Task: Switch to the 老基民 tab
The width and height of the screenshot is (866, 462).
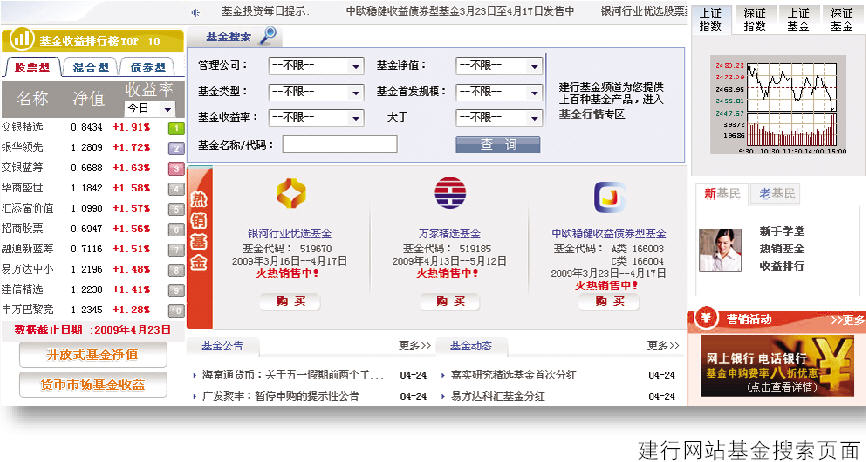Action: [x=778, y=194]
